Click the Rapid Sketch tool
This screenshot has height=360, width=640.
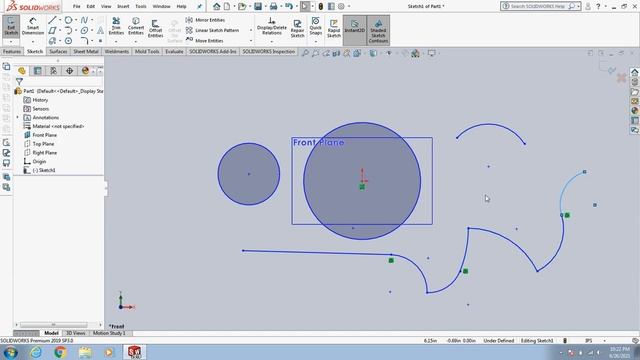[x=333, y=29]
